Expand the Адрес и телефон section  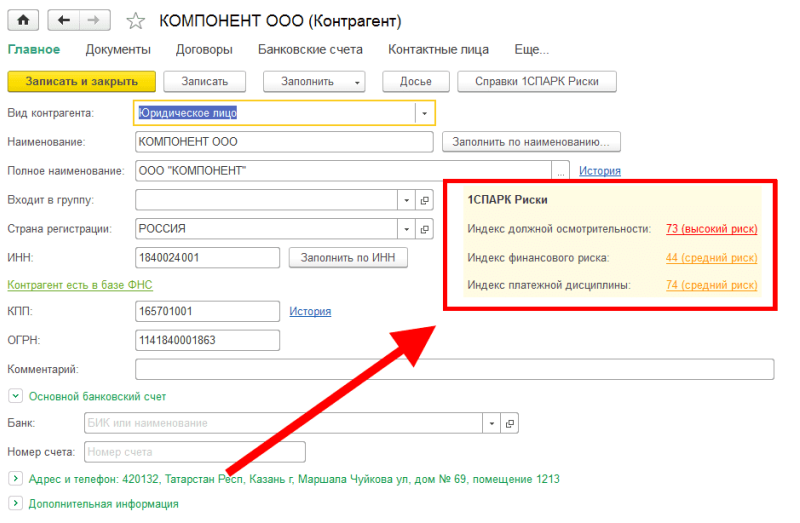point(15,479)
